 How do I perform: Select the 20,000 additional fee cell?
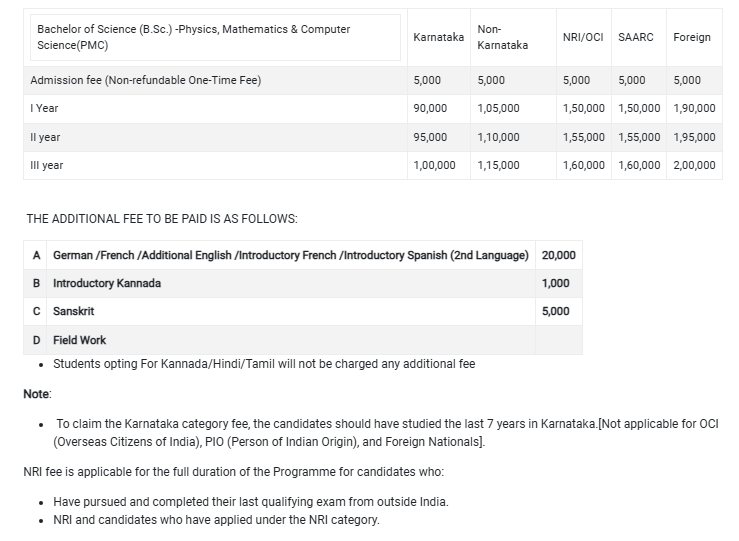tap(558, 255)
